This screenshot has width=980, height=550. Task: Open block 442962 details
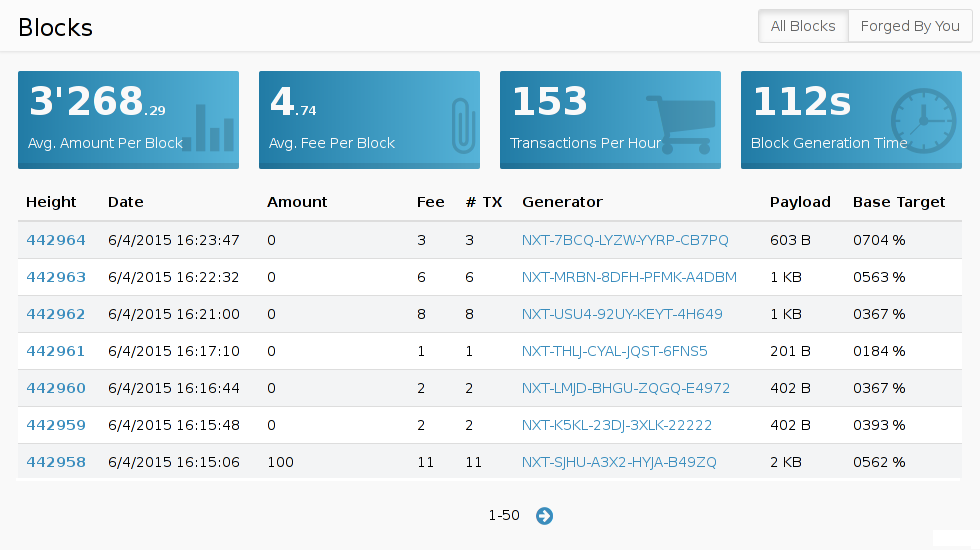pos(56,314)
